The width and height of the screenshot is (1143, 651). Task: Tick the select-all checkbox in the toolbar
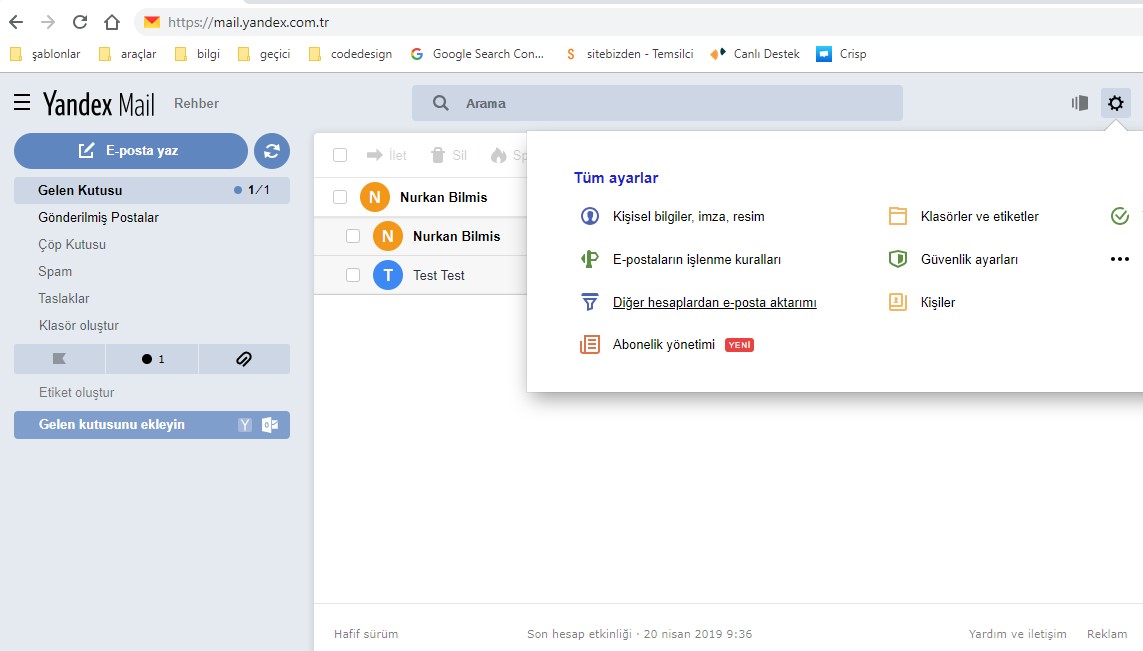tap(340, 155)
